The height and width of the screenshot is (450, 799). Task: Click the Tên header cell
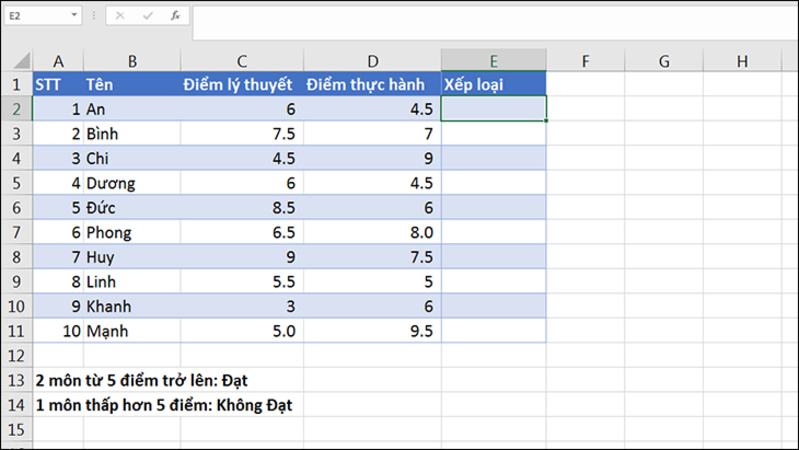pos(132,84)
